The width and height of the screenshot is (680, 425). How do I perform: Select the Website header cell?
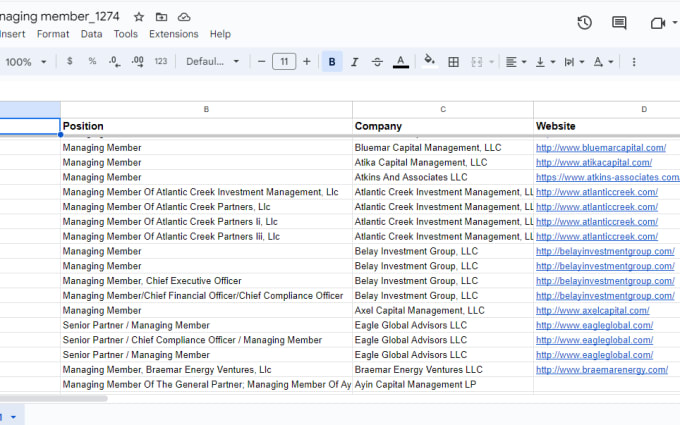pos(607,126)
